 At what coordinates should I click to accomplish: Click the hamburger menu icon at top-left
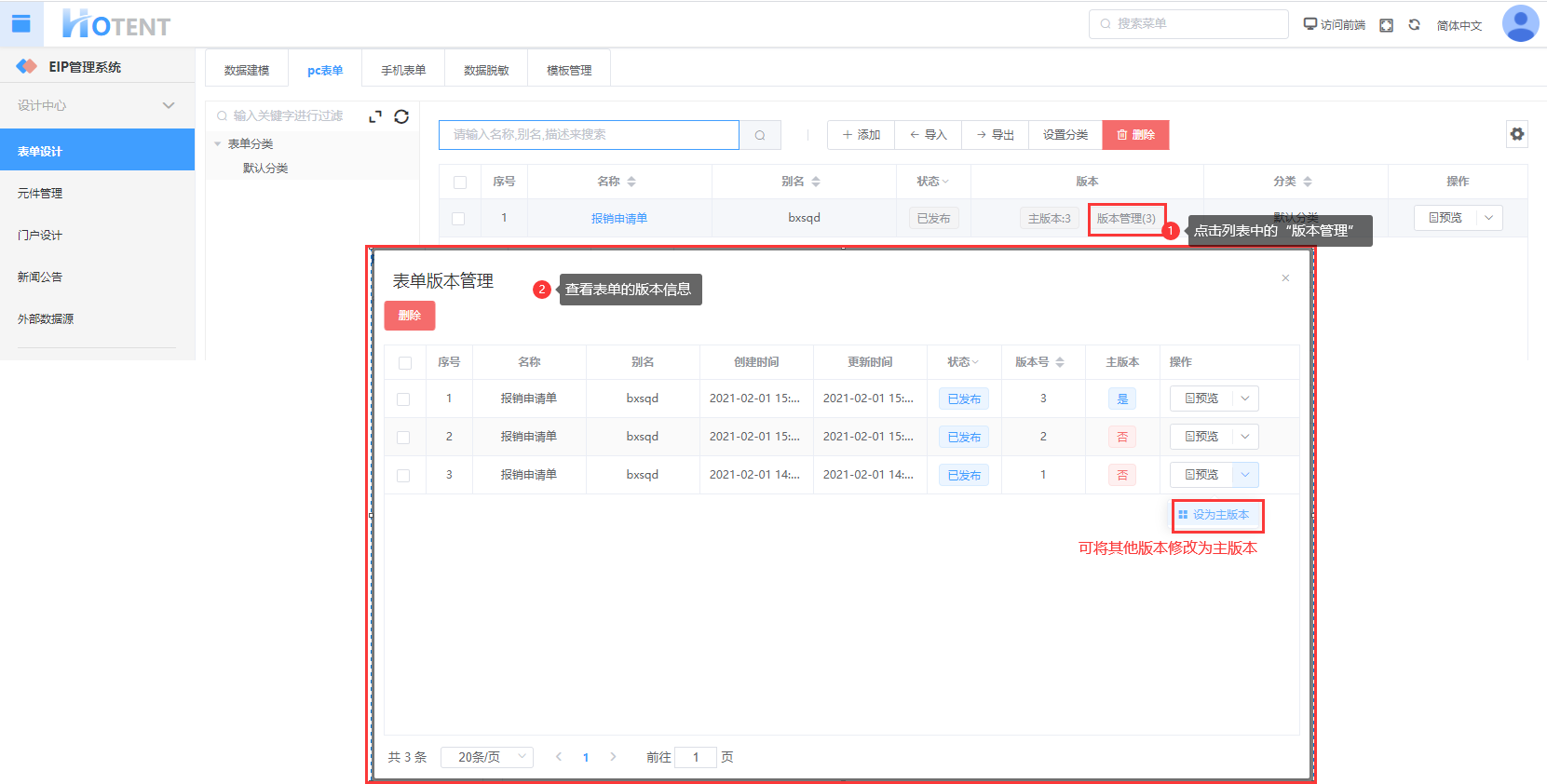(20, 24)
